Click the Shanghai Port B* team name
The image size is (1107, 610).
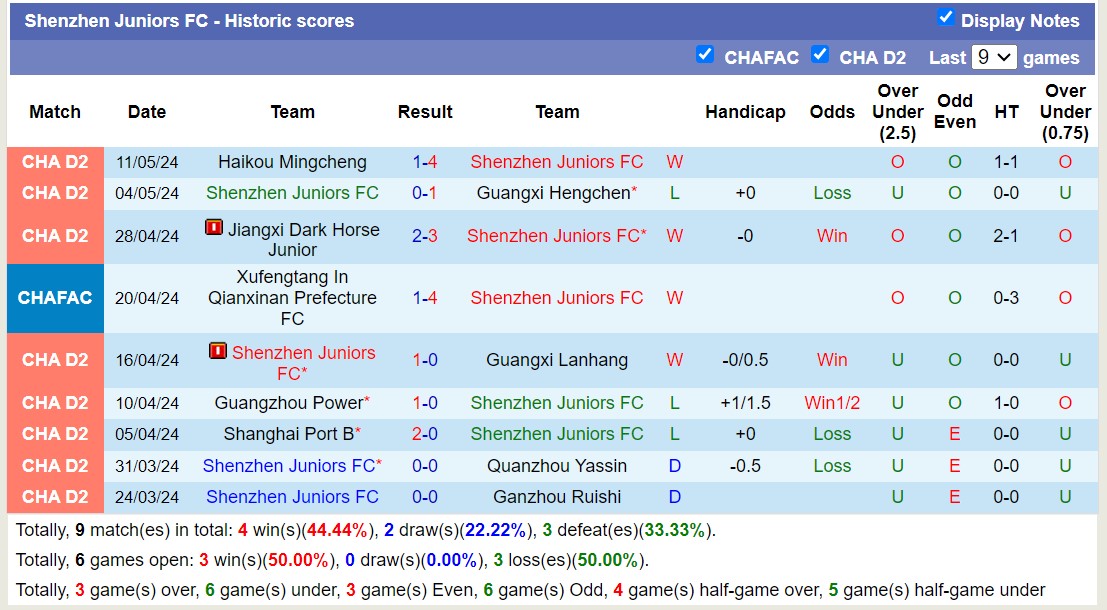pyautogui.click(x=292, y=434)
